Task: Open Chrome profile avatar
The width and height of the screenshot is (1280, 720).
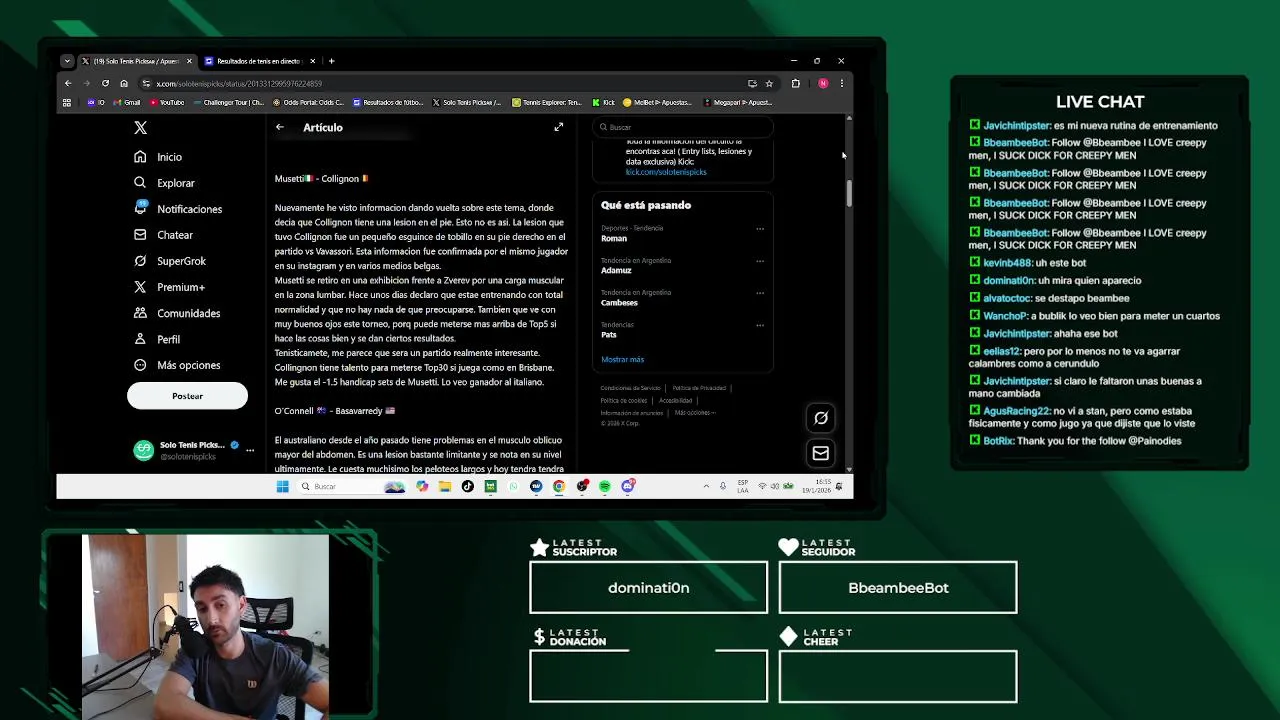Action: [823, 84]
